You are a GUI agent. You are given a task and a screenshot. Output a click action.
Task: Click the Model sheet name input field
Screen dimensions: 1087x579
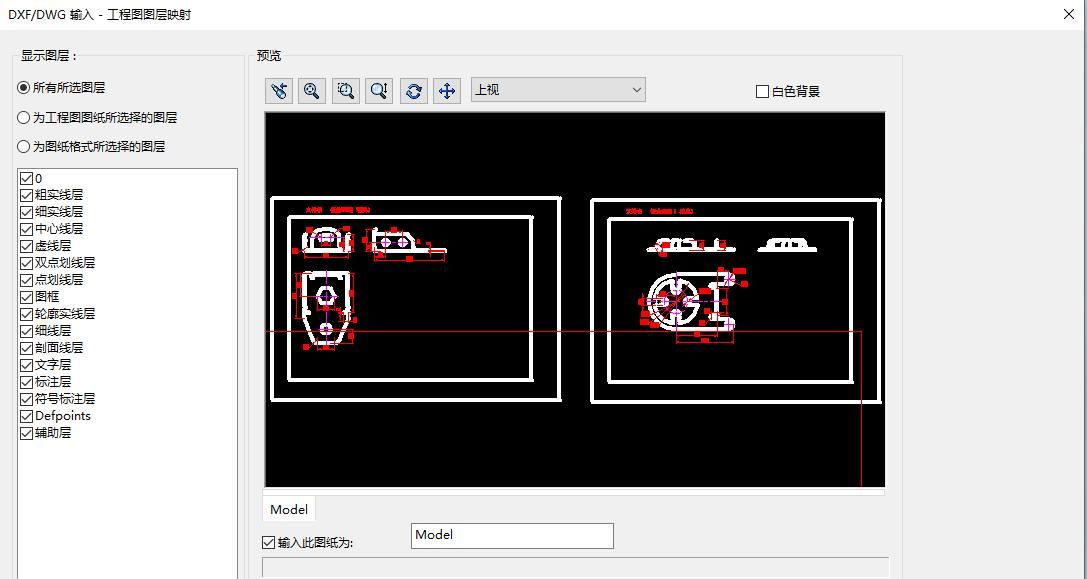[x=512, y=536]
